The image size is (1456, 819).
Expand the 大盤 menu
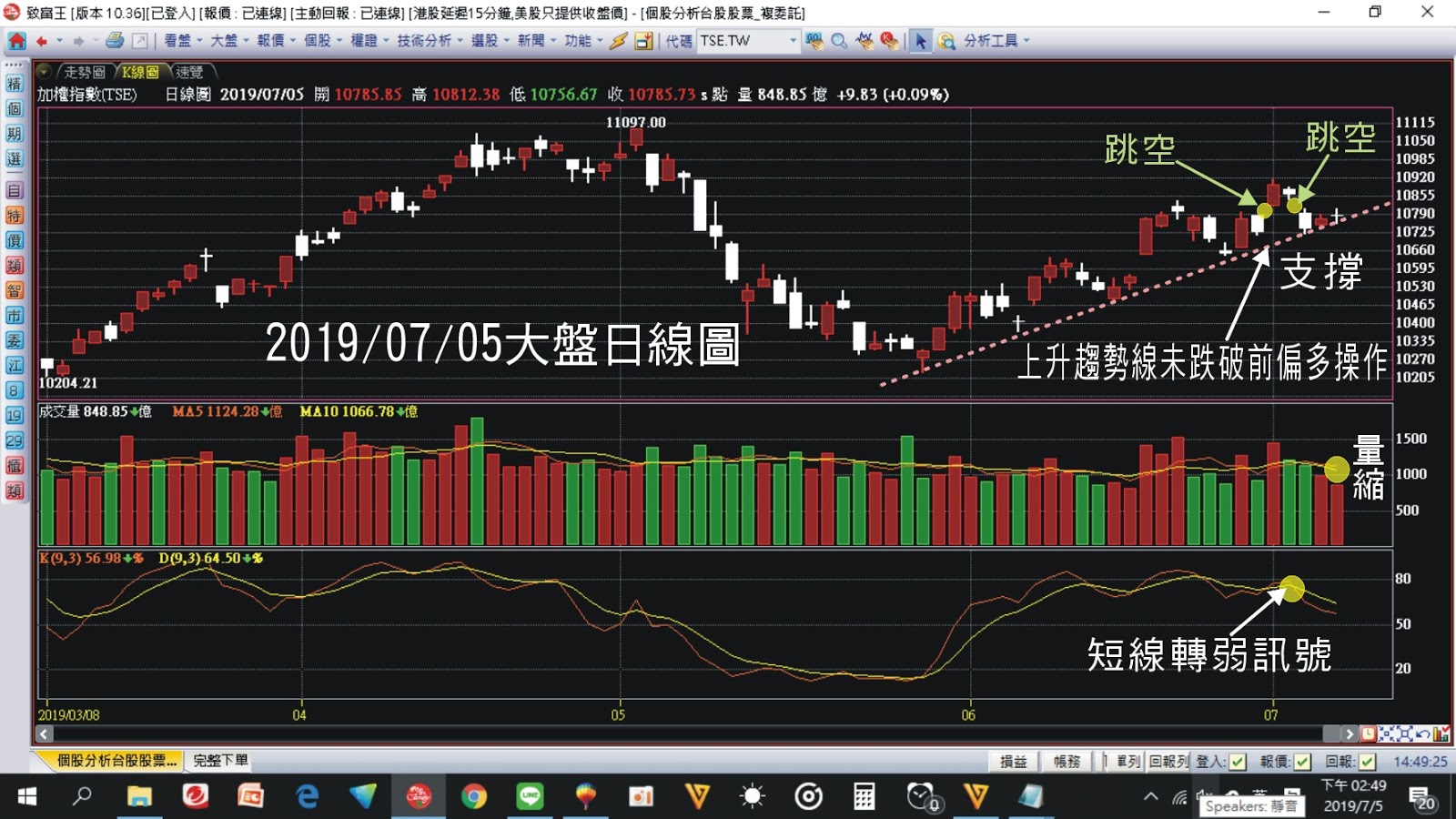coord(229,41)
